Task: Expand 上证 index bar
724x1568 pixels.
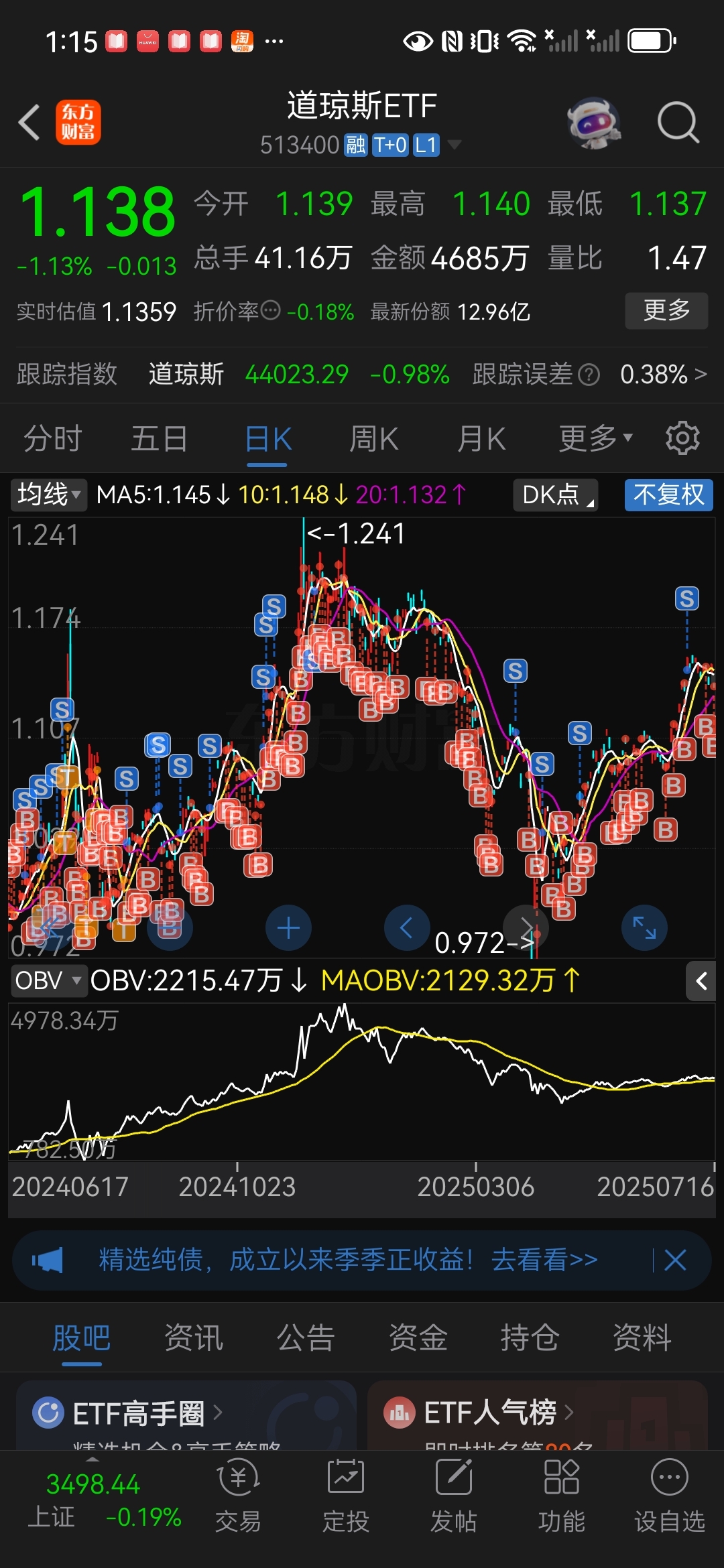Action: (x=93, y=1459)
